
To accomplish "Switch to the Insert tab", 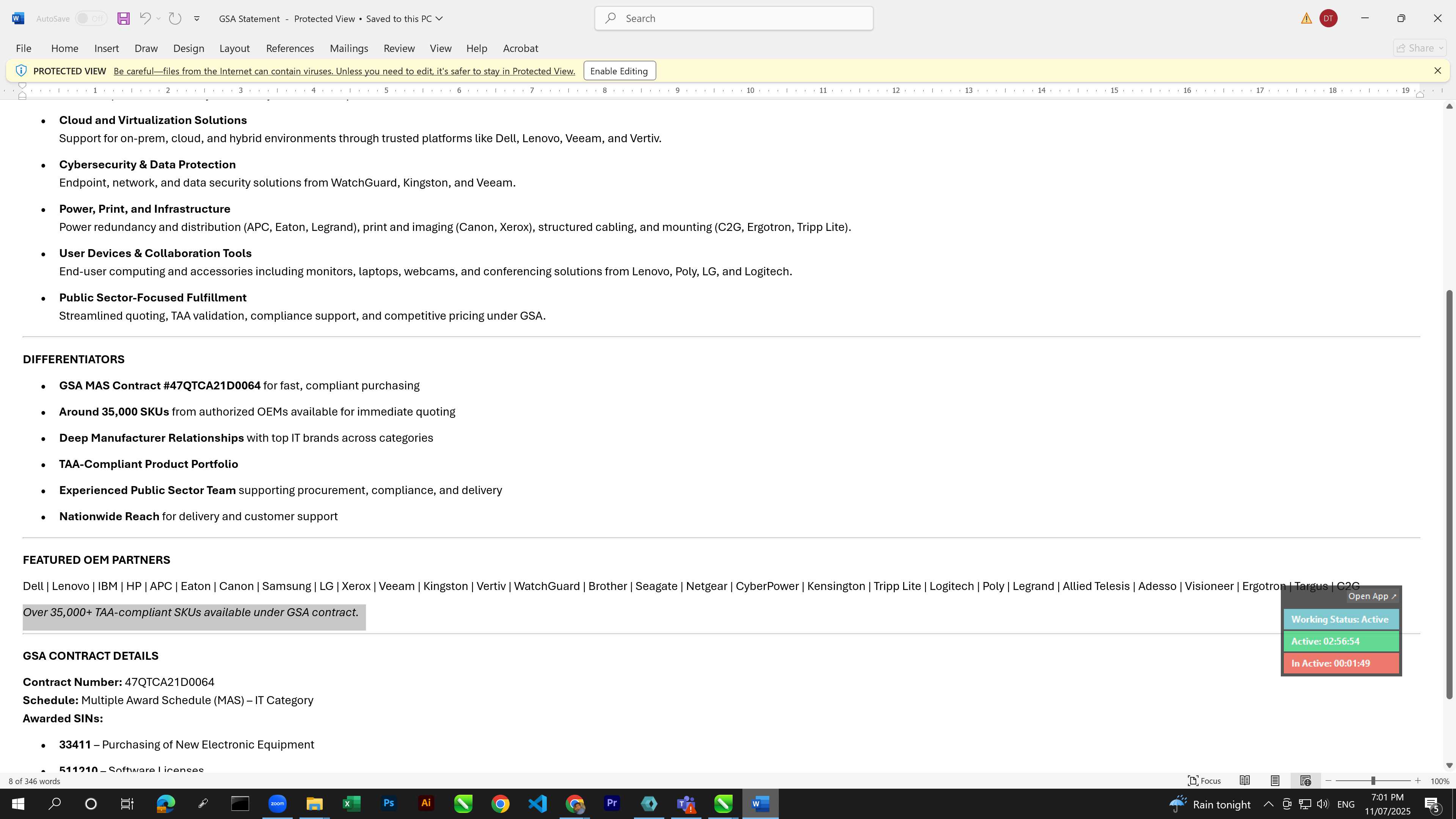I will [106, 49].
